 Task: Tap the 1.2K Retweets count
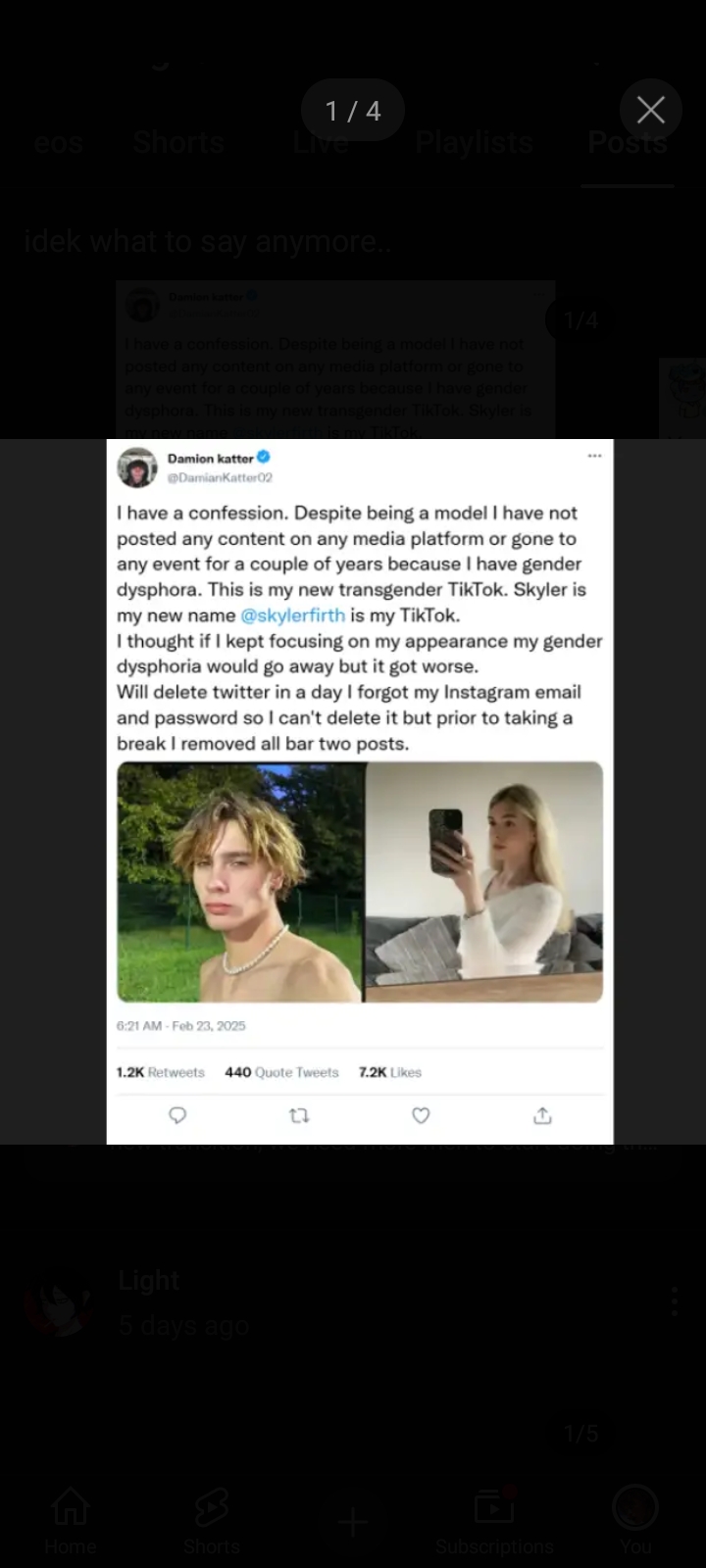click(161, 1072)
